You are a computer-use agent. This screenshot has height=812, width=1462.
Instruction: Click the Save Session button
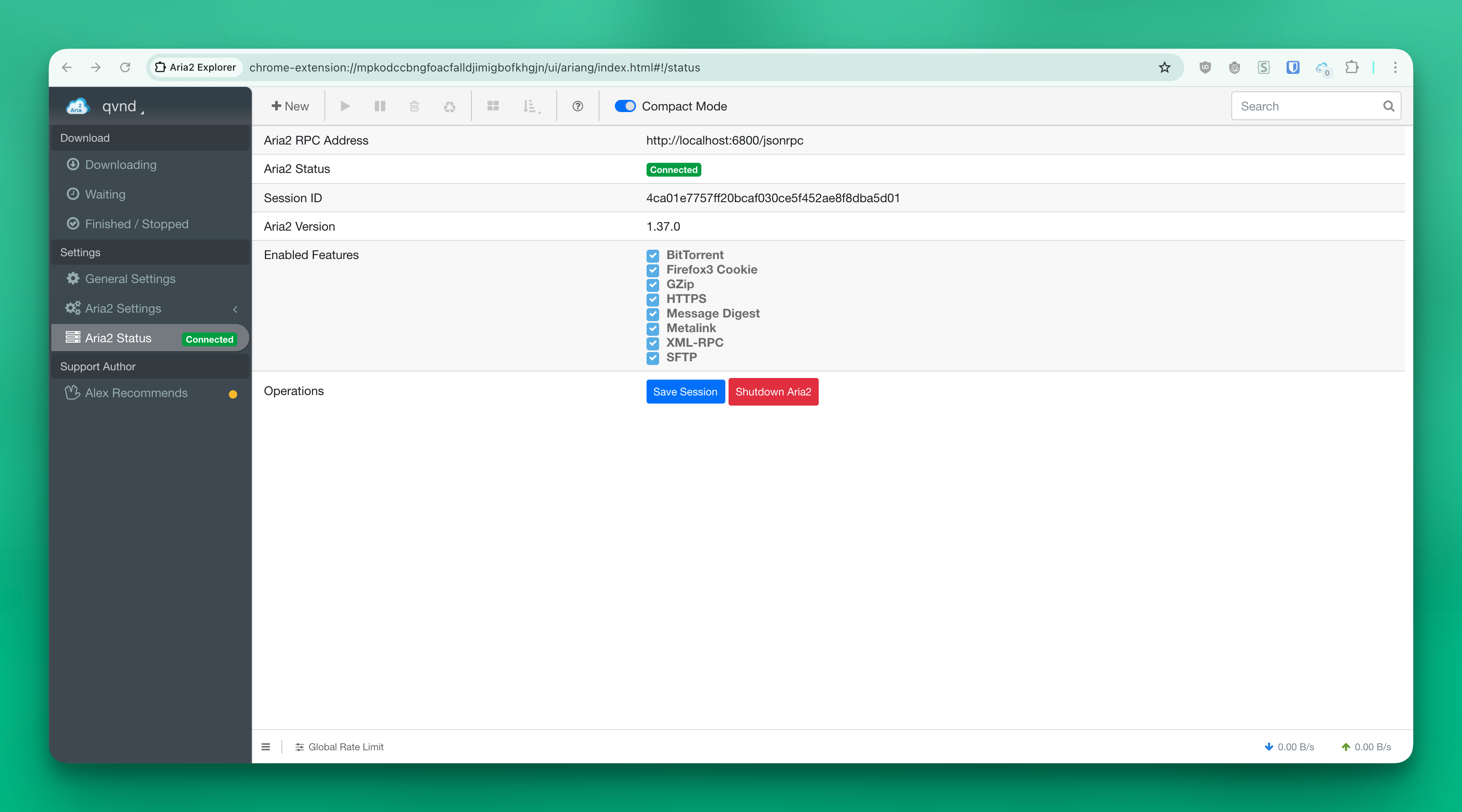pyautogui.click(x=685, y=391)
